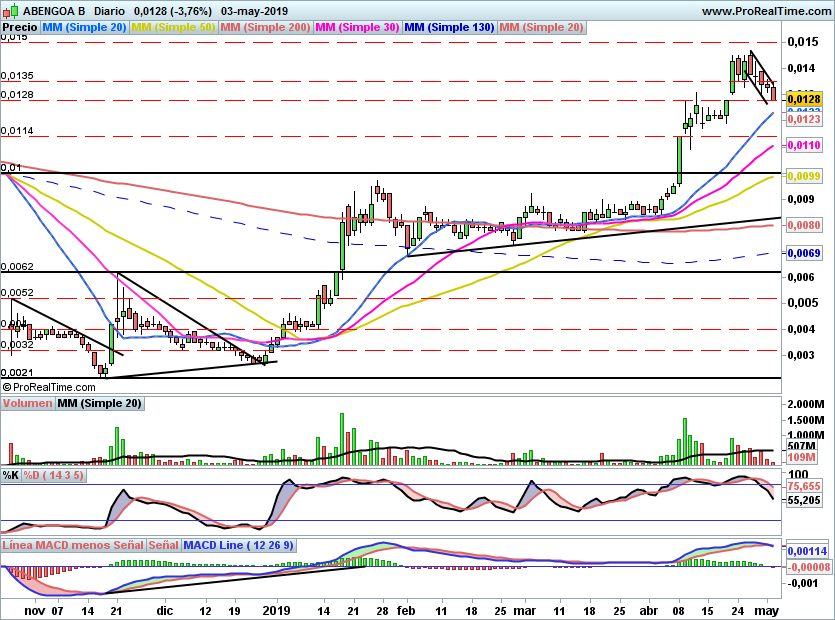
Task: Click the abr label on the time axis
Action: pyautogui.click(x=649, y=610)
